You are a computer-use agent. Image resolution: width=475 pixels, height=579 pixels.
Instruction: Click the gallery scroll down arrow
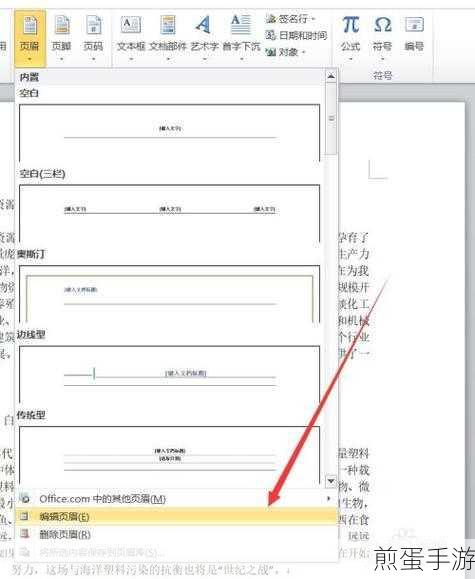(331, 481)
